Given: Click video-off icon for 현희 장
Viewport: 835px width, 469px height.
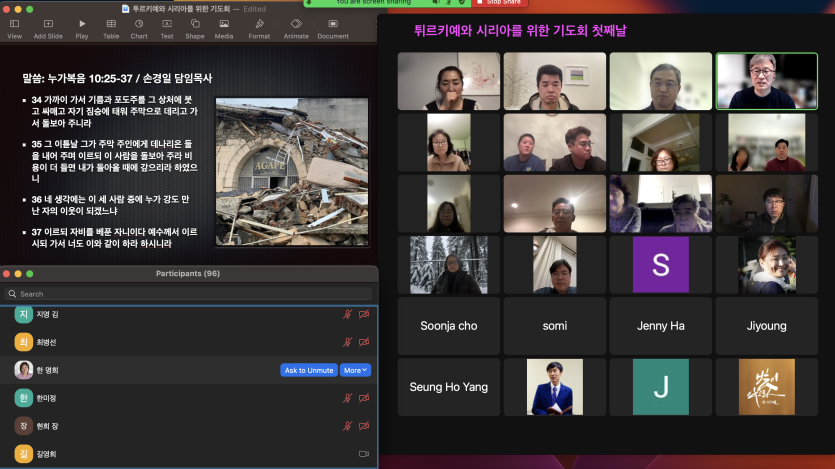Looking at the screenshot, I should 364,426.
